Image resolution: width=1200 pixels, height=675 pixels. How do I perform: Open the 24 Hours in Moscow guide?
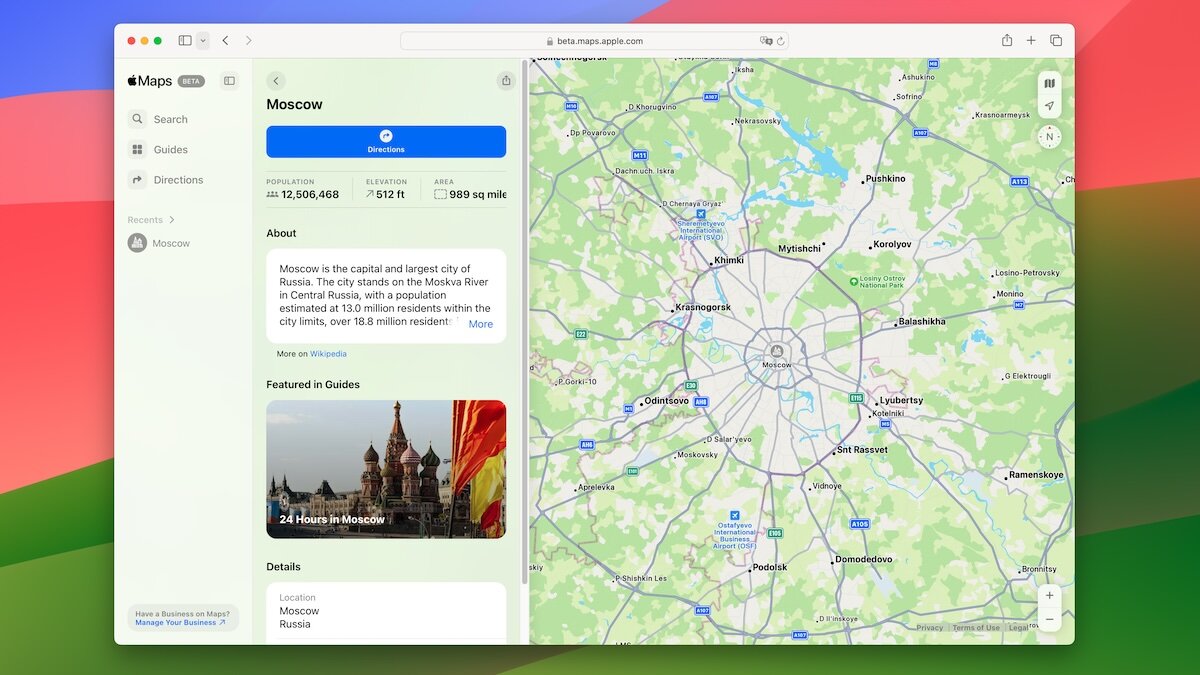tap(386, 469)
